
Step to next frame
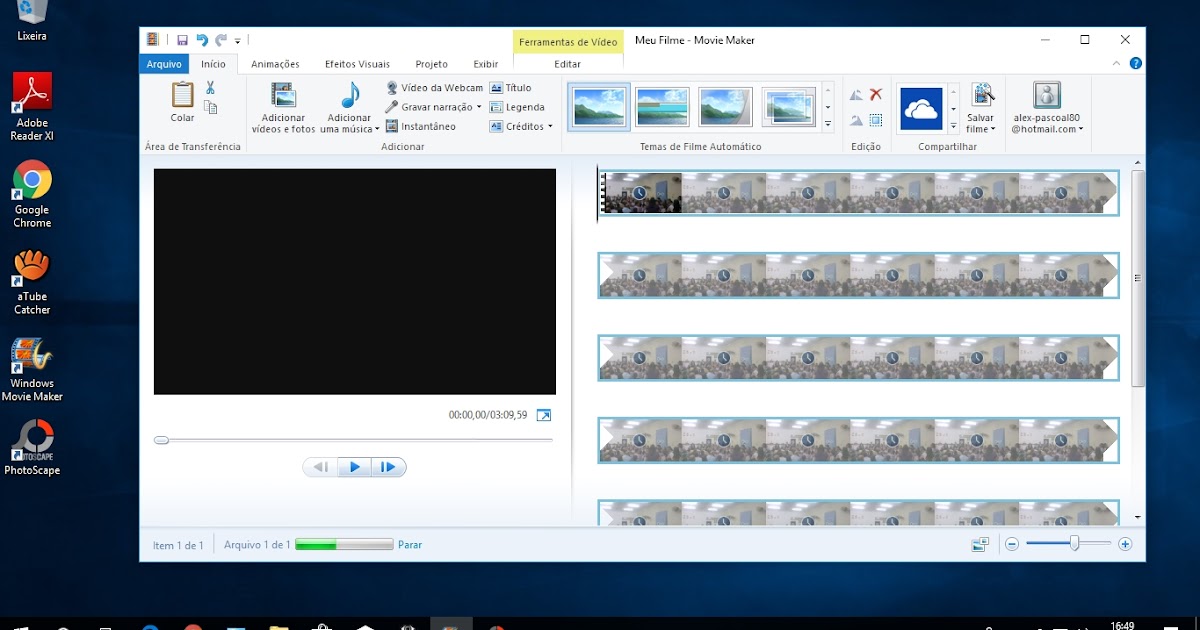[388, 467]
